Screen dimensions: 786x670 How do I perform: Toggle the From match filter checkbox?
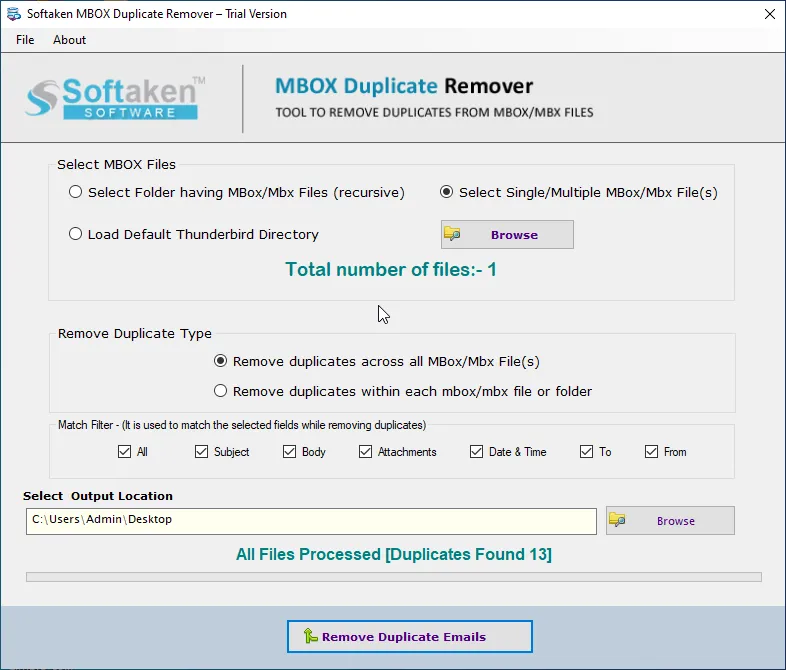(652, 452)
